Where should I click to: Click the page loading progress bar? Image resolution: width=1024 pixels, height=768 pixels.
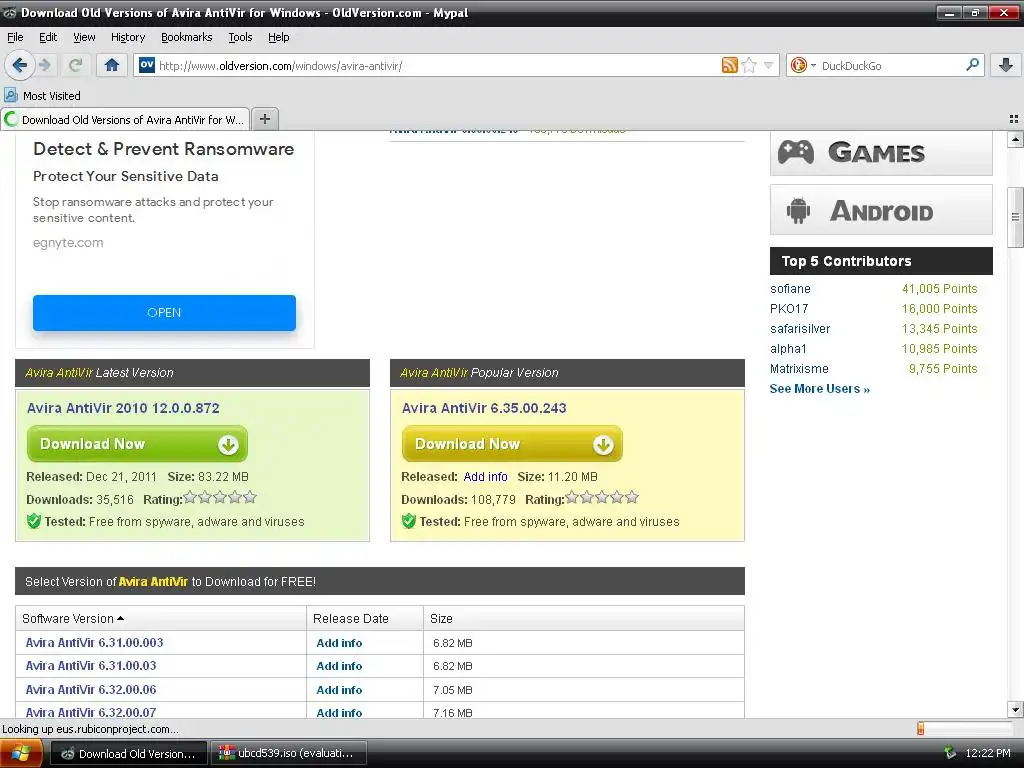point(965,729)
